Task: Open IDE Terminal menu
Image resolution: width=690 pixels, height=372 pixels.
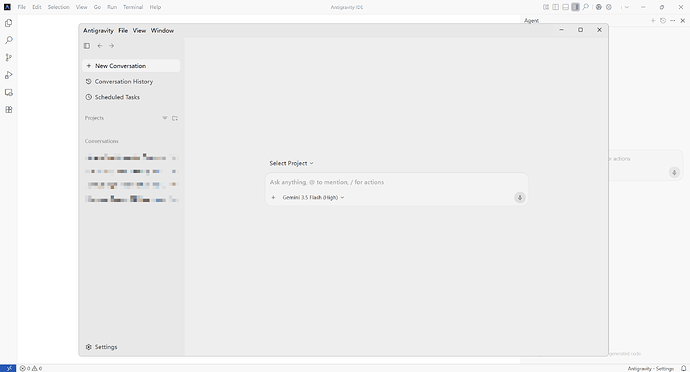Action: [133, 7]
